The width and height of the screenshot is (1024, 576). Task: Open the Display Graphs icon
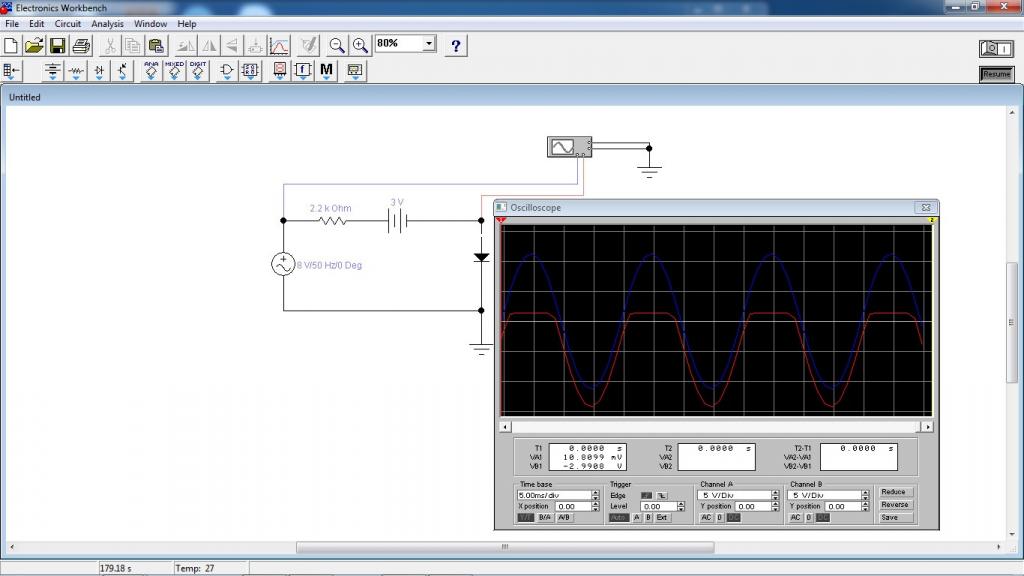point(279,45)
